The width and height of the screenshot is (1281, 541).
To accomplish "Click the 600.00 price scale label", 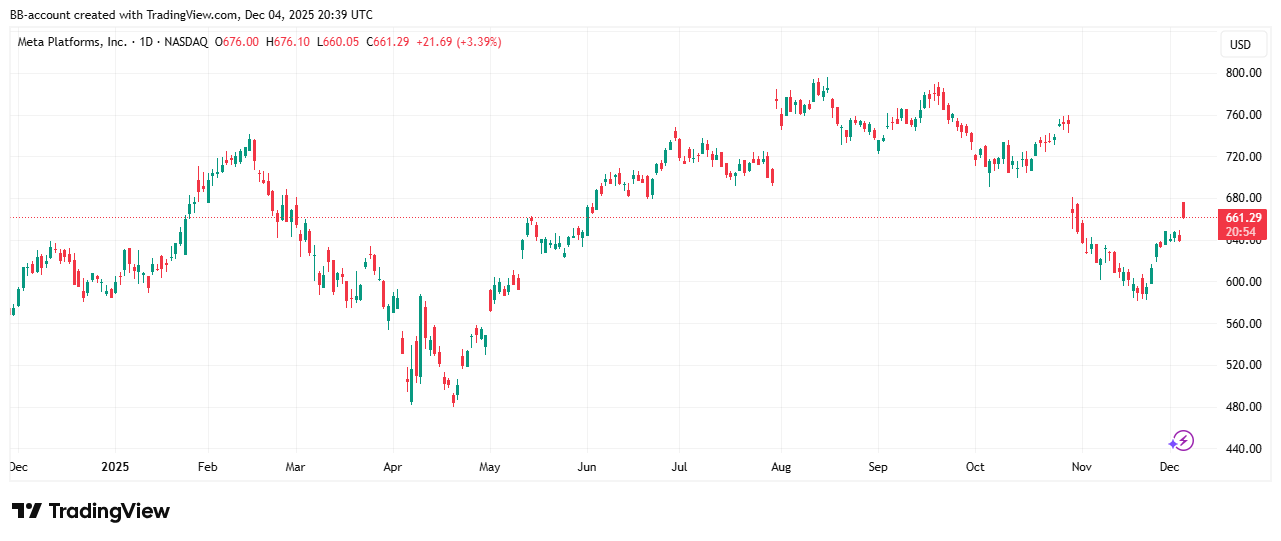I will 1243,282.
